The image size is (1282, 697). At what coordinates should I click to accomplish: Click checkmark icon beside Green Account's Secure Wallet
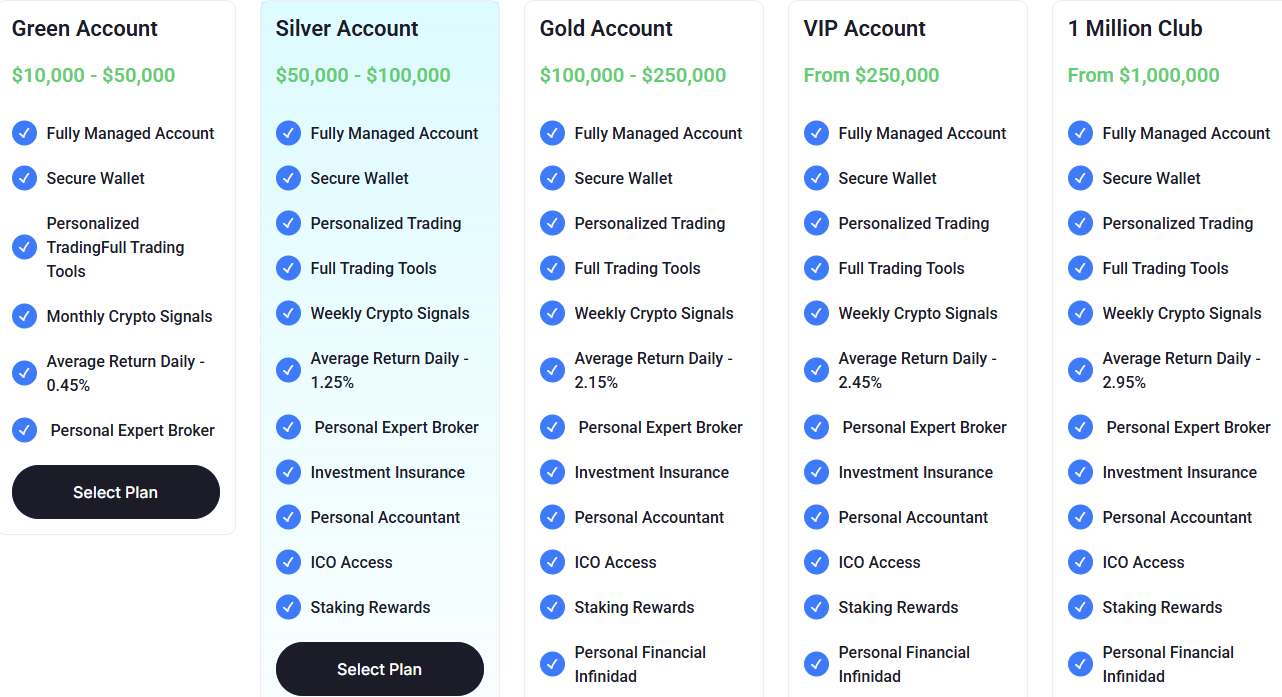[25, 178]
